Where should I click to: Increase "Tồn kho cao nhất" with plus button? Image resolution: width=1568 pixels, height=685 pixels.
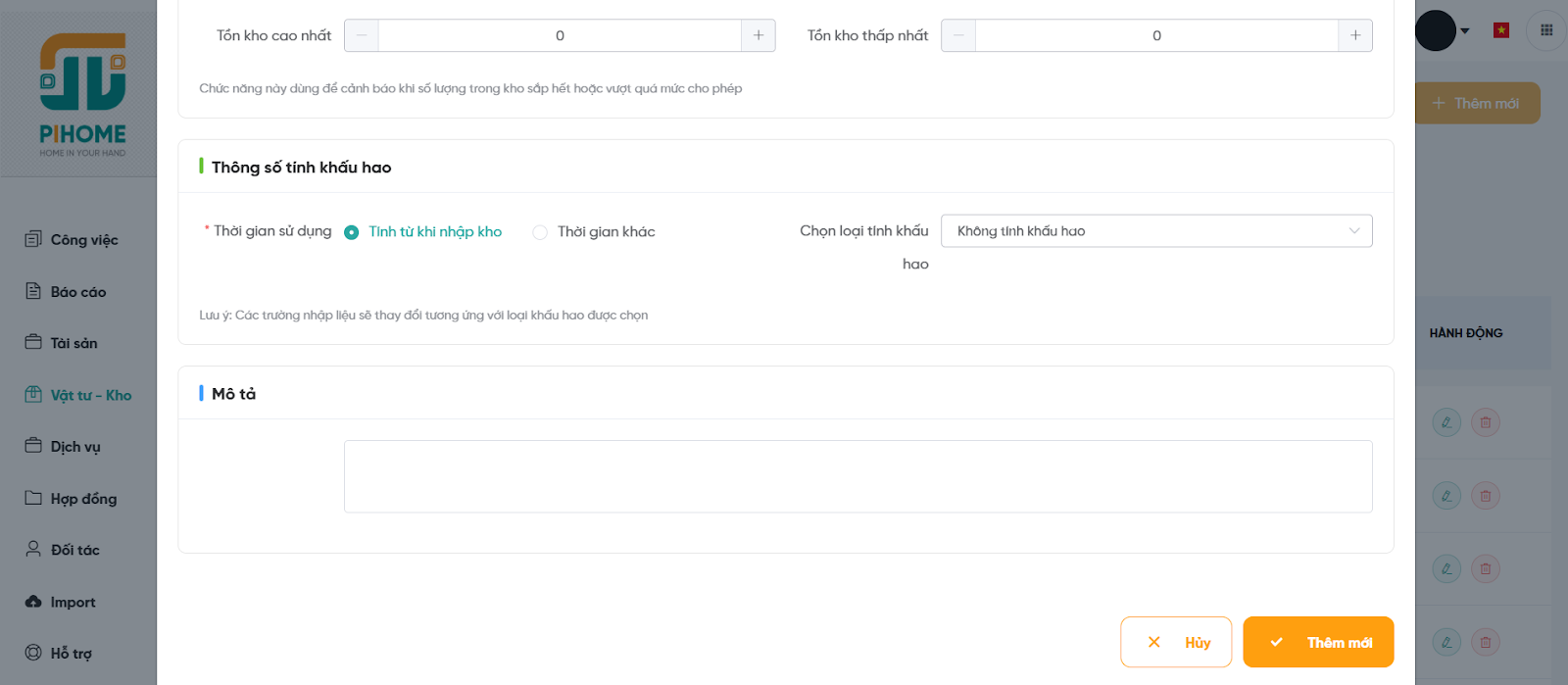[x=759, y=35]
